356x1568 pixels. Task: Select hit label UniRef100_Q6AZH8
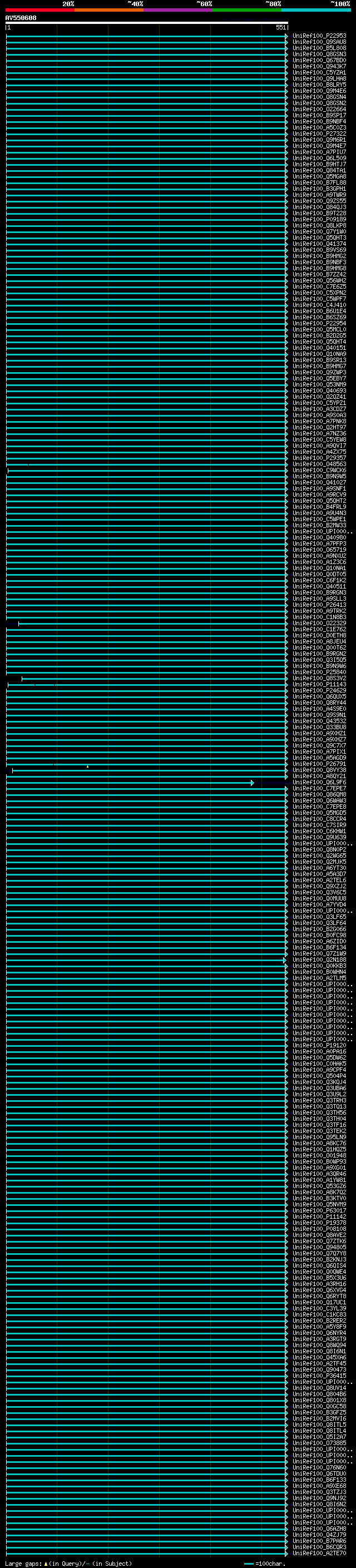pyautogui.click(x=319, y=1529)
